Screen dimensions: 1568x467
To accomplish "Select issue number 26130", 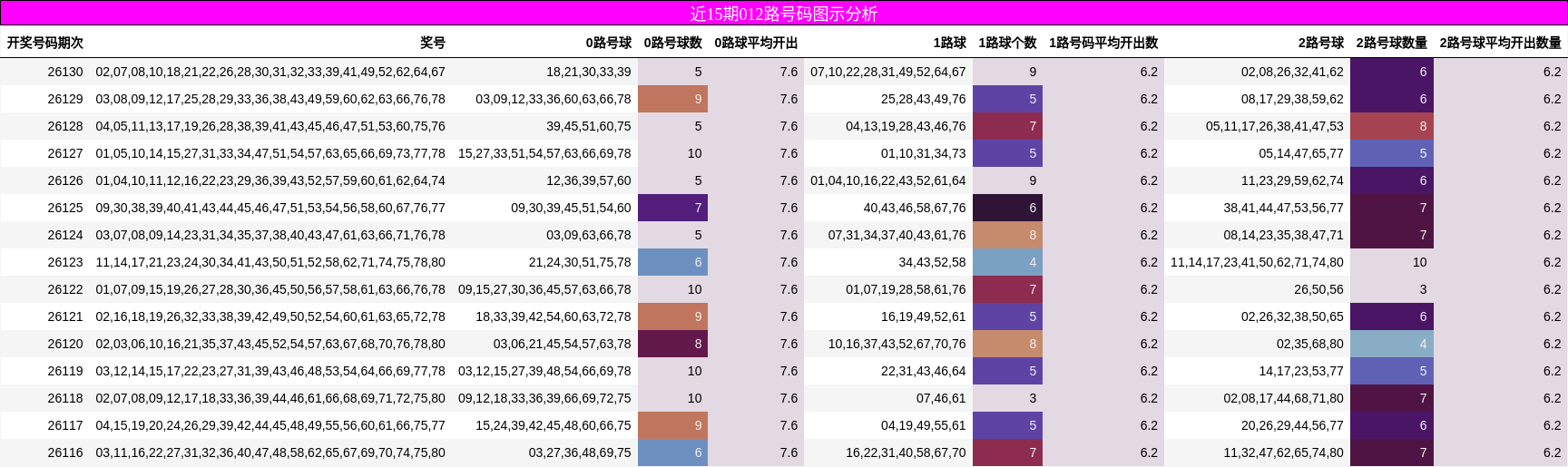I will (x=65, y=72).
